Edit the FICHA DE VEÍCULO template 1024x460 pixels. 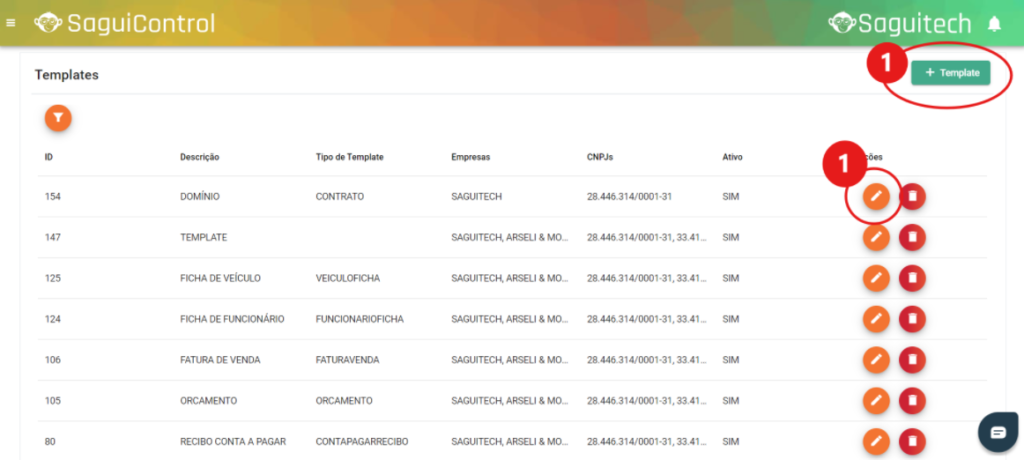point(876,278)
